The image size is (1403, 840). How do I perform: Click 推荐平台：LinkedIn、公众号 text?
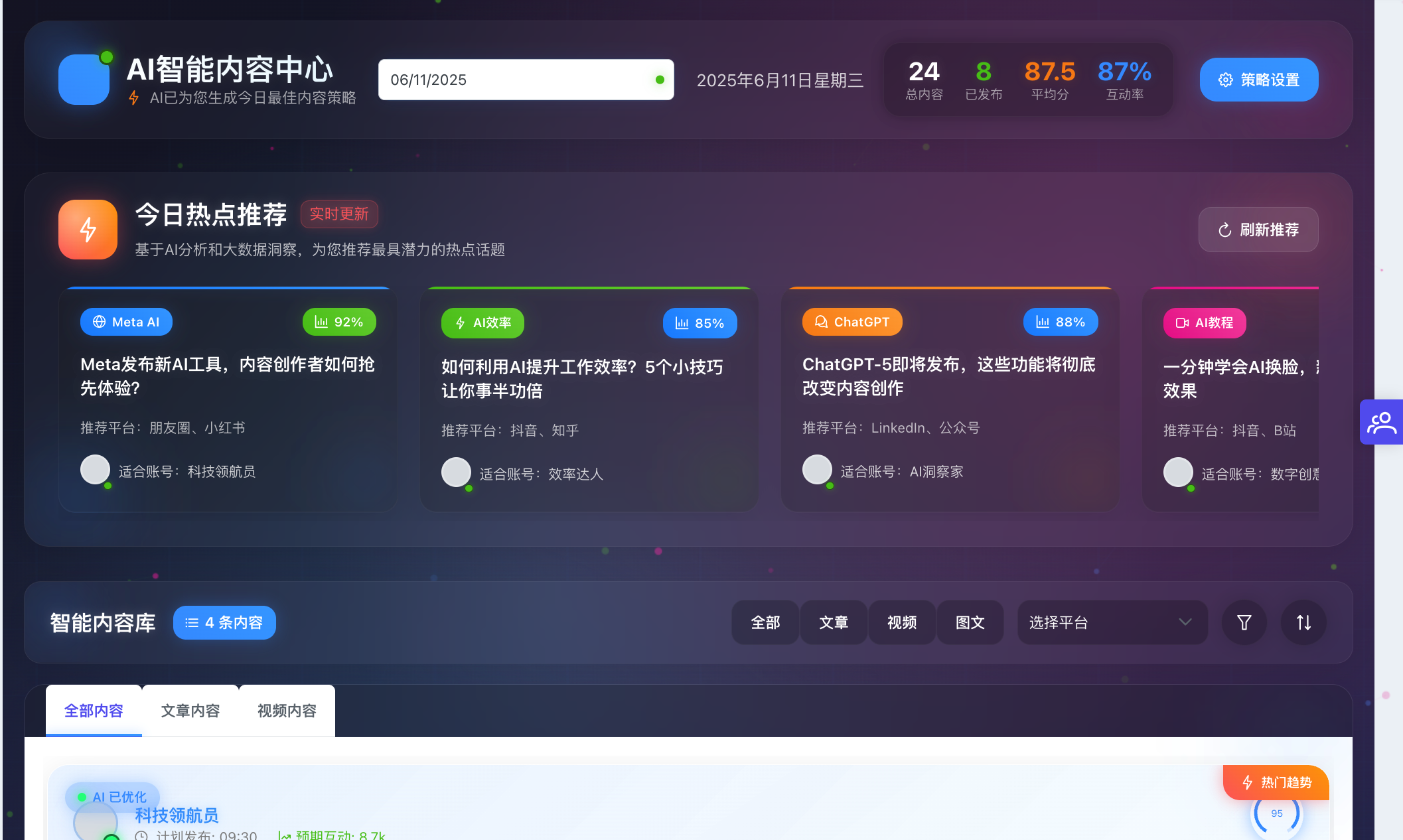click(891, 428)
